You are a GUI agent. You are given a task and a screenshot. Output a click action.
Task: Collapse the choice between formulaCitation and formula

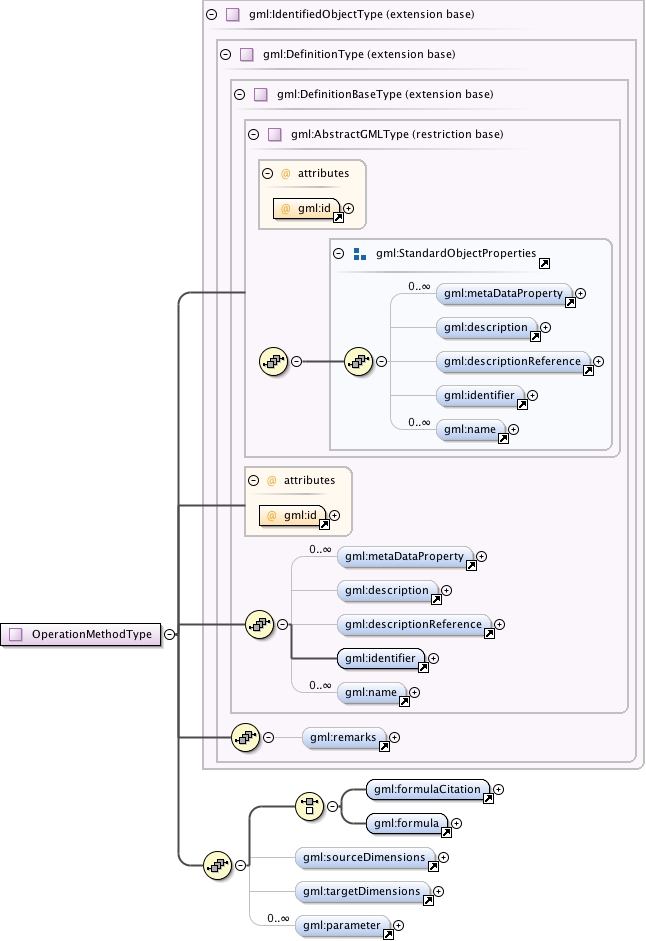click(x=333, y=806)
